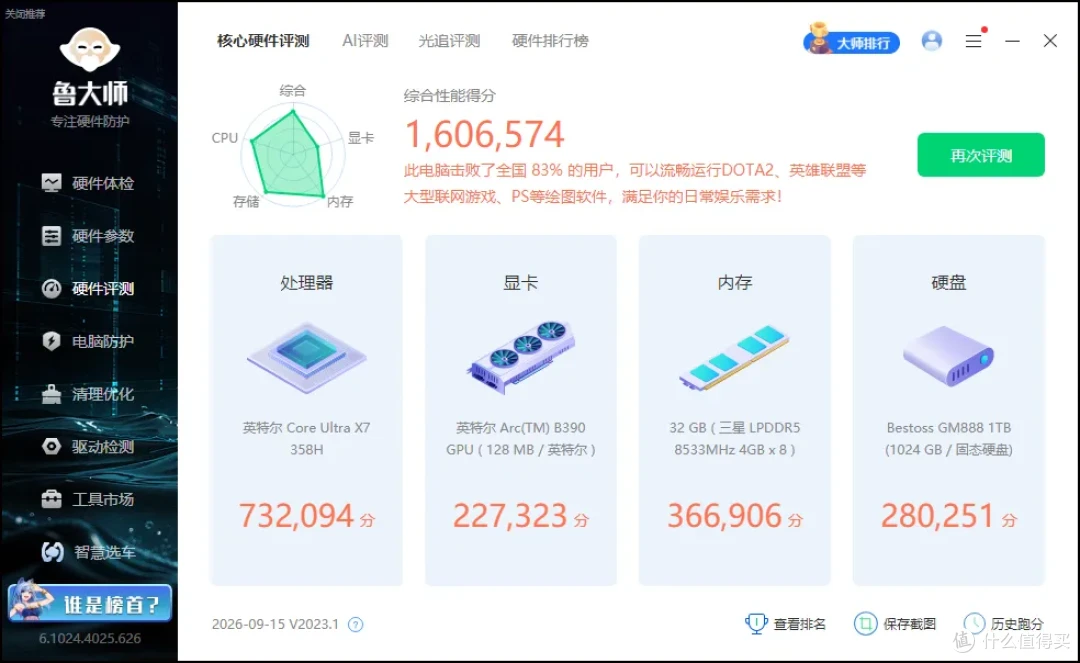
Task: Click the performance radar chart
Action: tap(292, 155)
